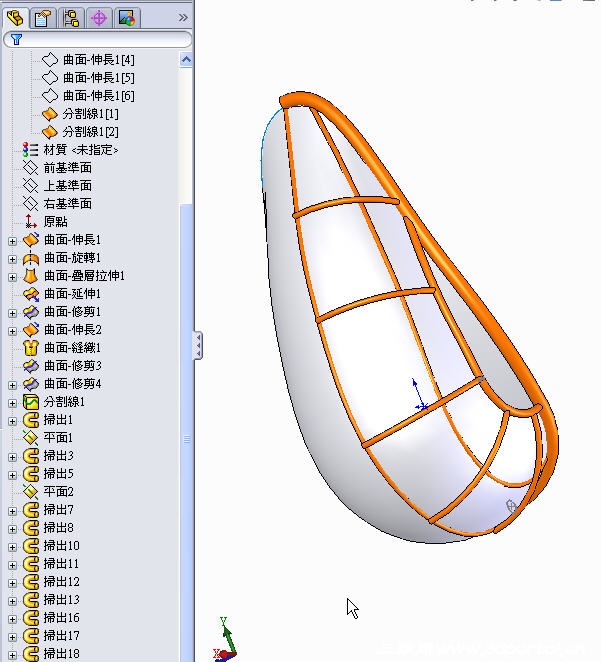This screenshot has height=662, width=601.
Task: Click the 掃出12 feature label
Action: point(61,582)
